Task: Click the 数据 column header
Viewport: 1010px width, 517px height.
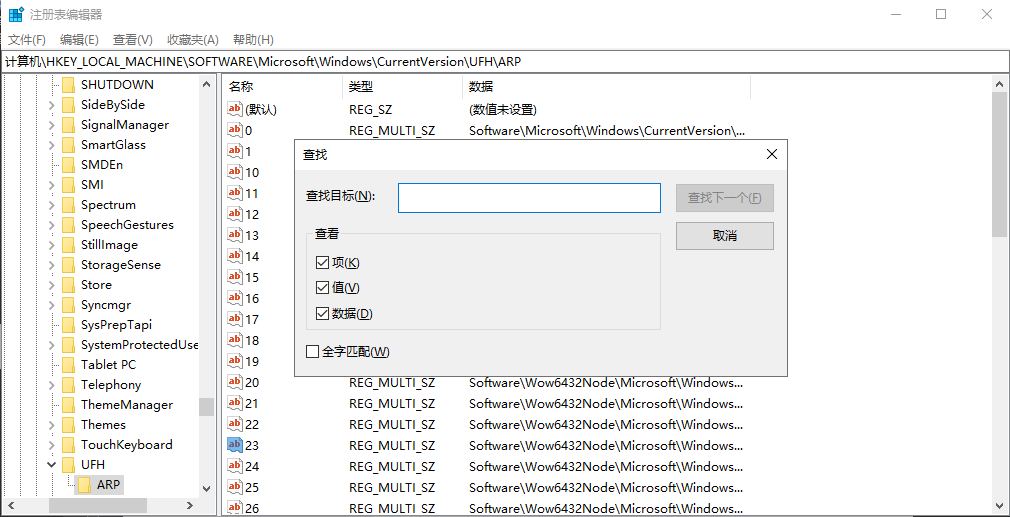Action: (606, 87)
